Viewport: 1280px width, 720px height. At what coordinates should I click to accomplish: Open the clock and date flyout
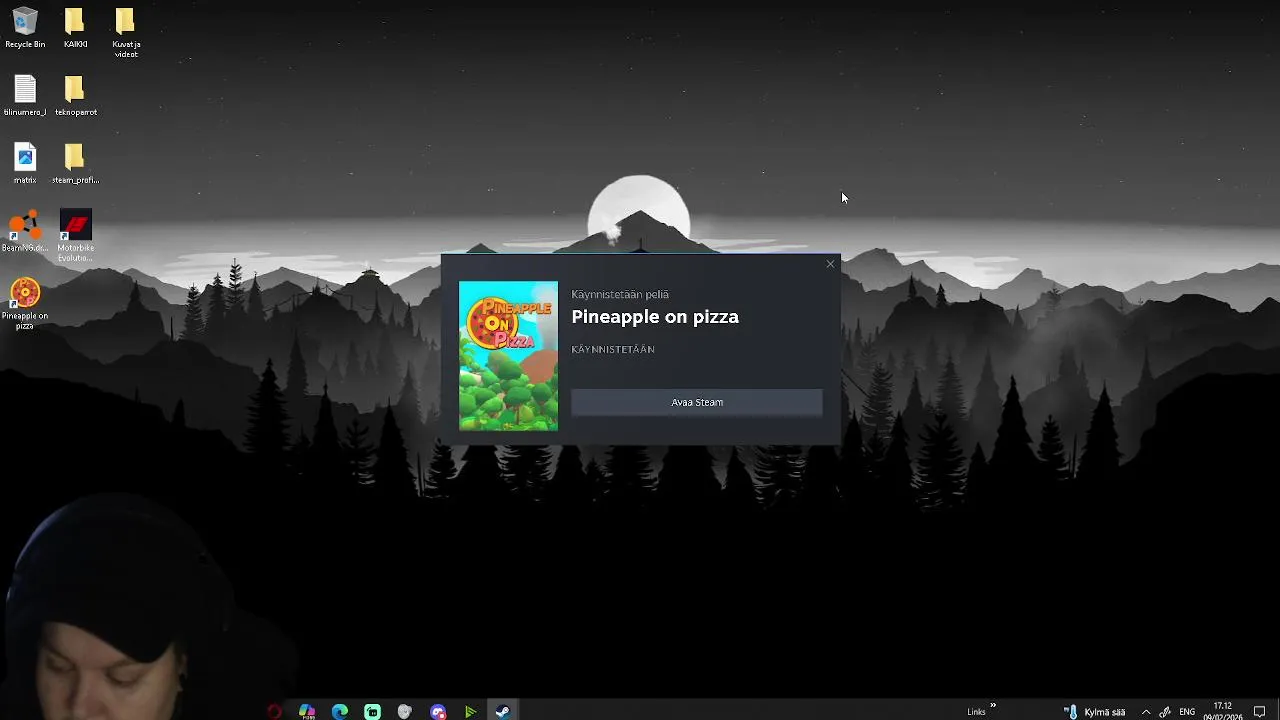(1222, 712)
